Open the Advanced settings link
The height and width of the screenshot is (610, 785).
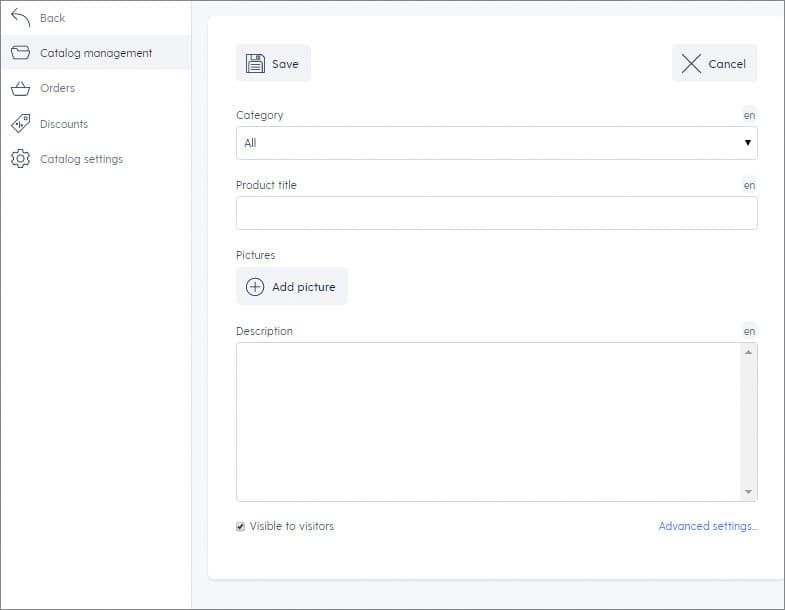tap(708, 526)
